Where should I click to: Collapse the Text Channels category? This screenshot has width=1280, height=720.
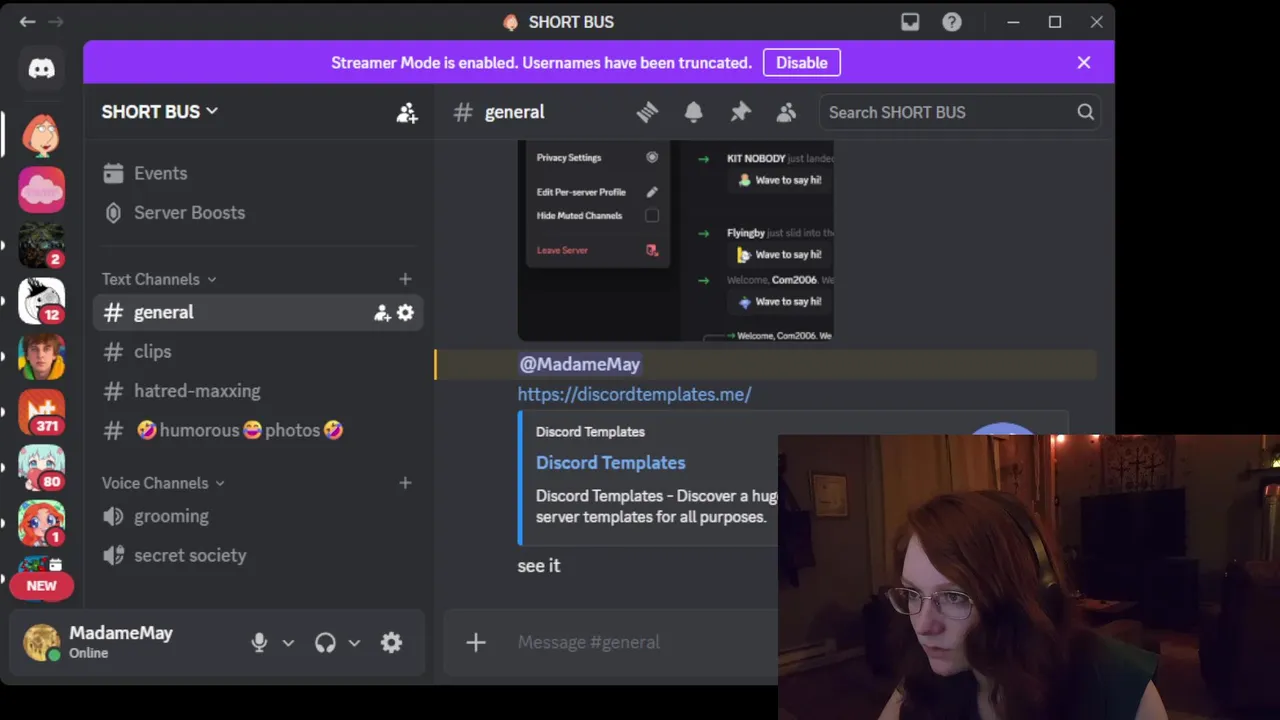click(159, 279)
